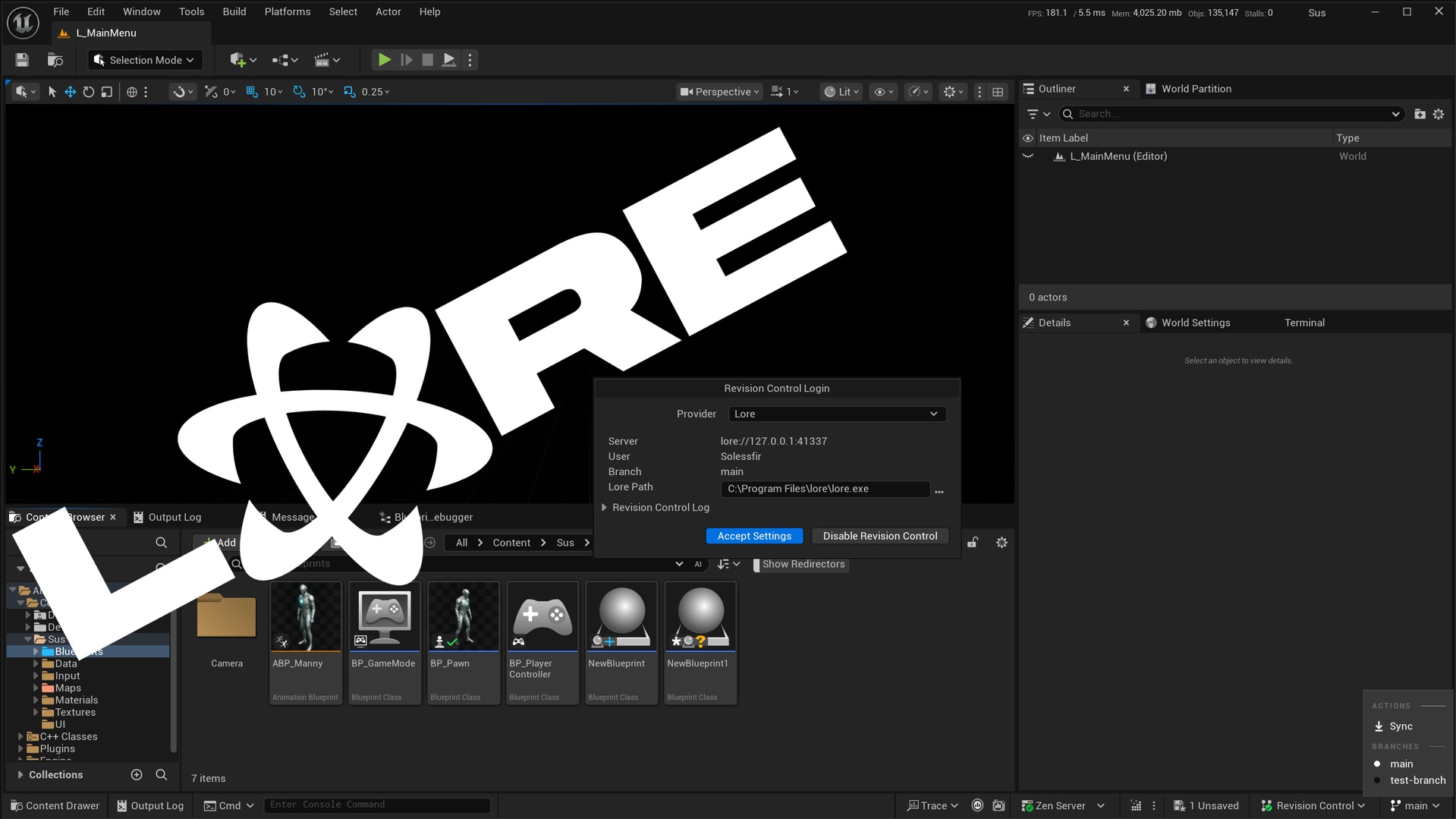Viewport: 1456px width, 819px height.
Task: Save the current level with the disk icon
Action: coord(22,60)
